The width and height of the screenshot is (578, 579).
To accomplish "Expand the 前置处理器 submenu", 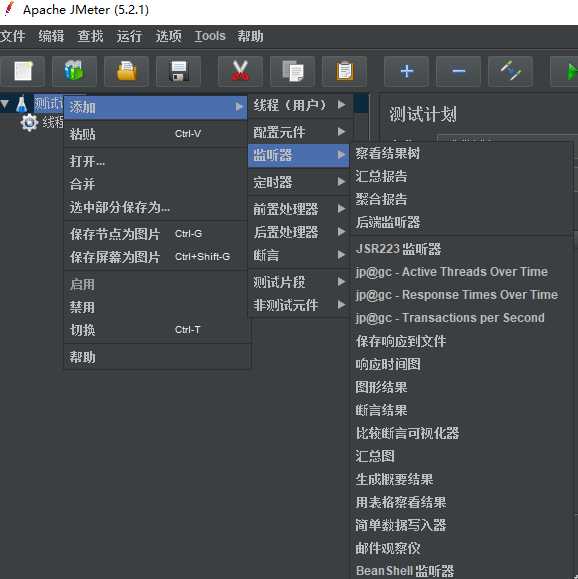I will (299, 209).
